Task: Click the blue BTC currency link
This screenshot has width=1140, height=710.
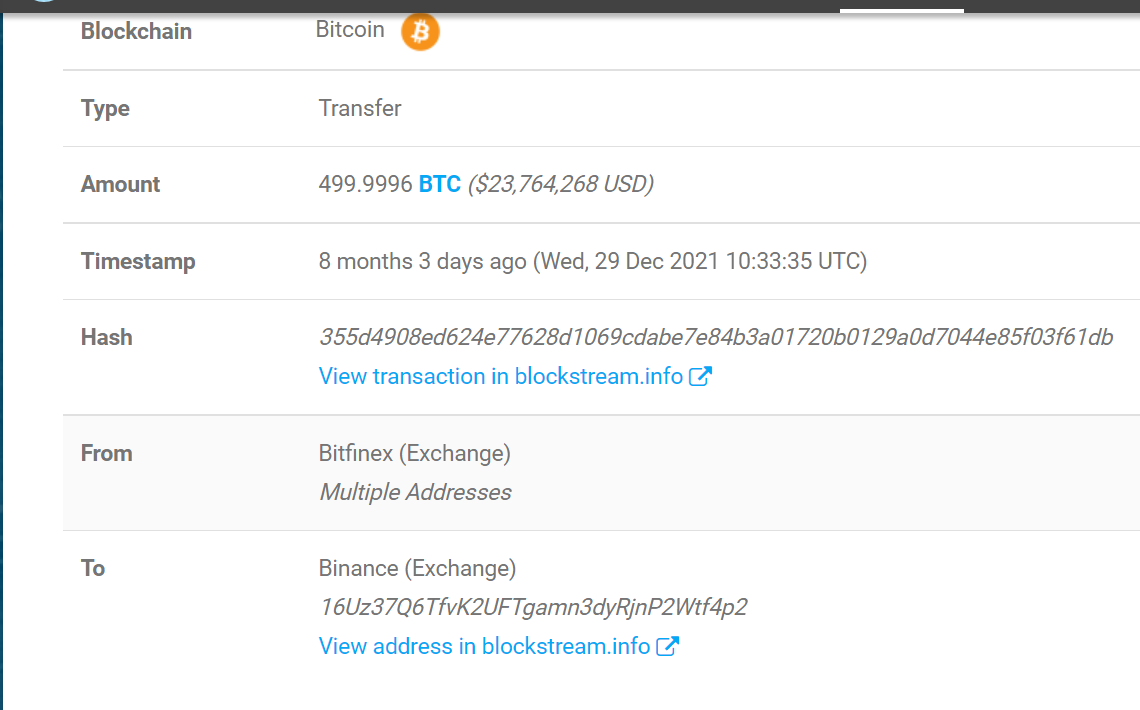Action: click(440, 184)
